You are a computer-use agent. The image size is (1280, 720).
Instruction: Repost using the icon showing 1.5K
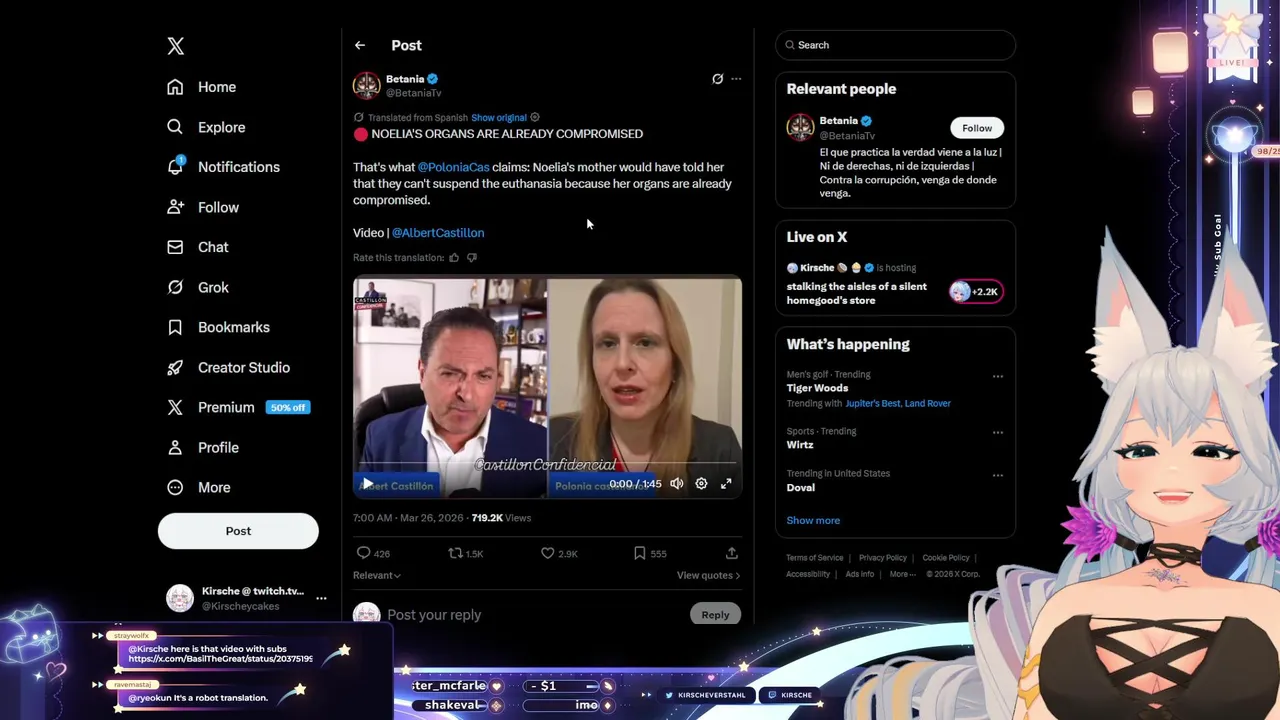(455, 553)
